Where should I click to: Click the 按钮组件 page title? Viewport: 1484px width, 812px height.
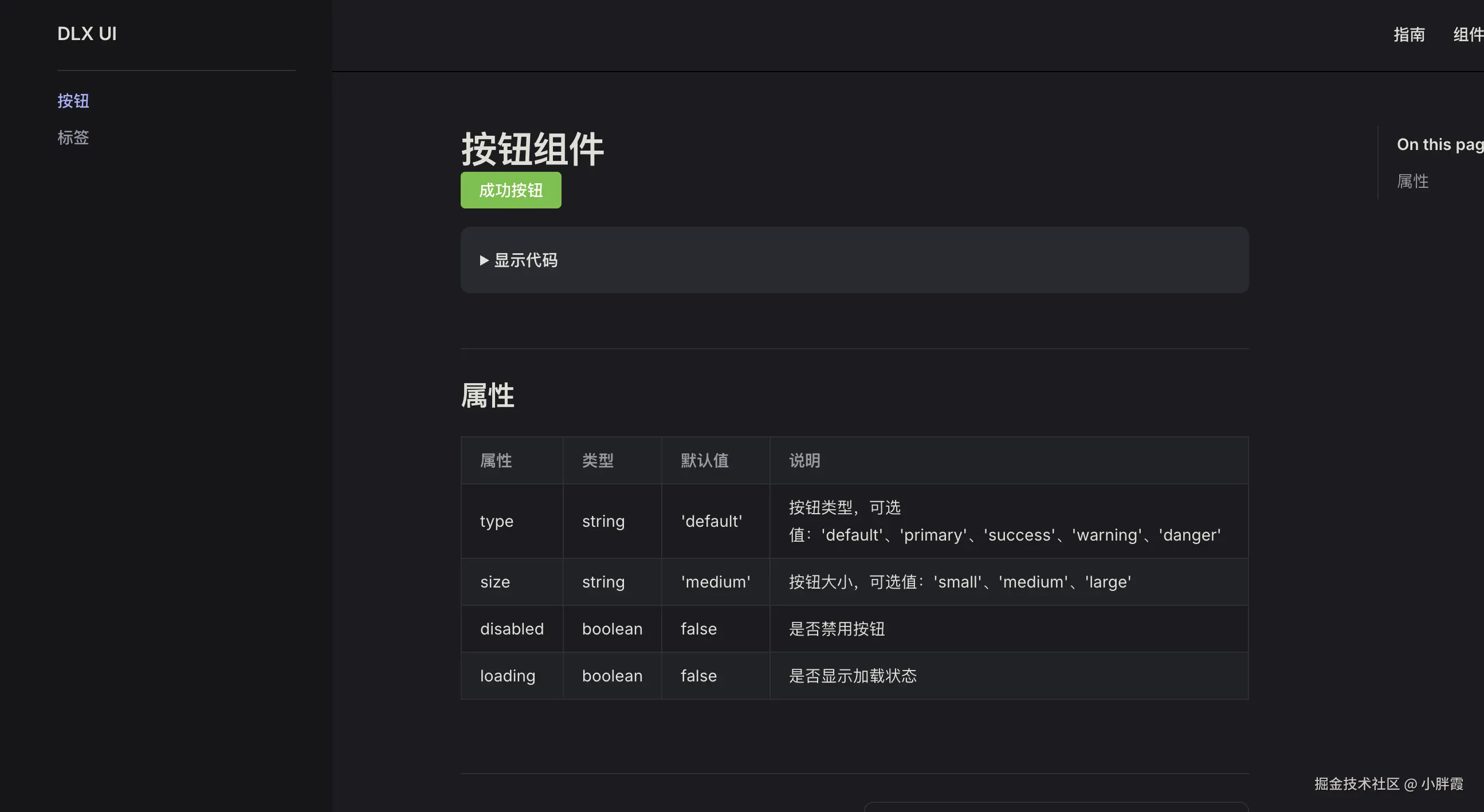coord(532,149)
